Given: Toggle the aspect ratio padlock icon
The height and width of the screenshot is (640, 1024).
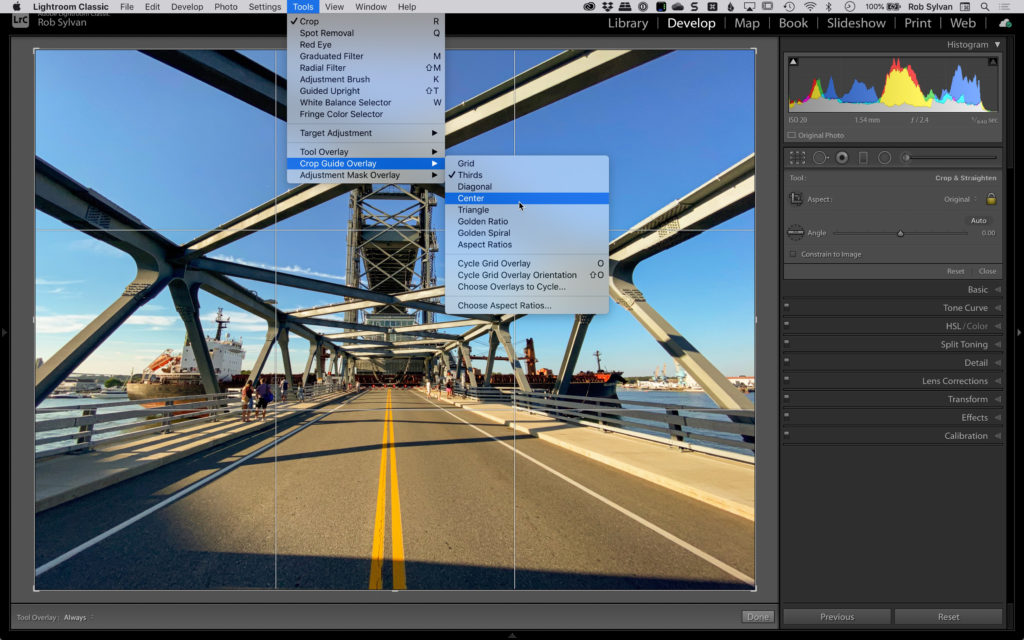Looking at the screenshot, I should (991, 199).
